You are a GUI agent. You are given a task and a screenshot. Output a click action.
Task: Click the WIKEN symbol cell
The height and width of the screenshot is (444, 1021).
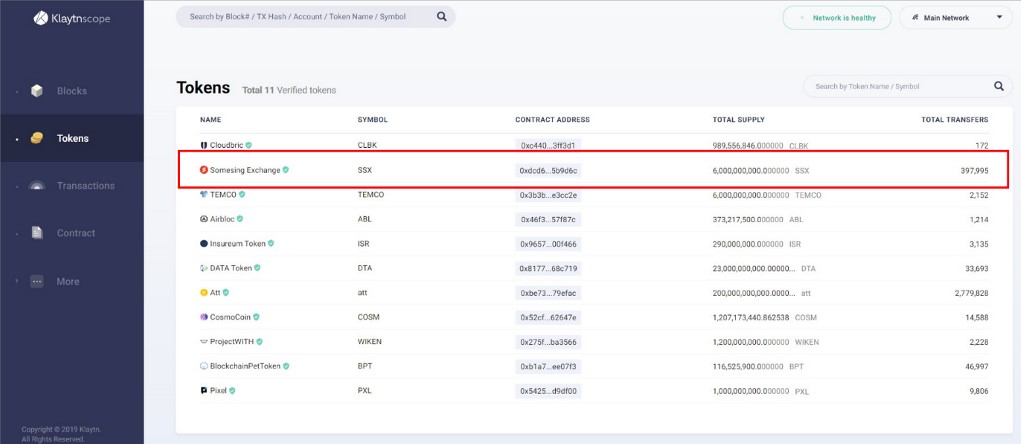pos(369,342)
